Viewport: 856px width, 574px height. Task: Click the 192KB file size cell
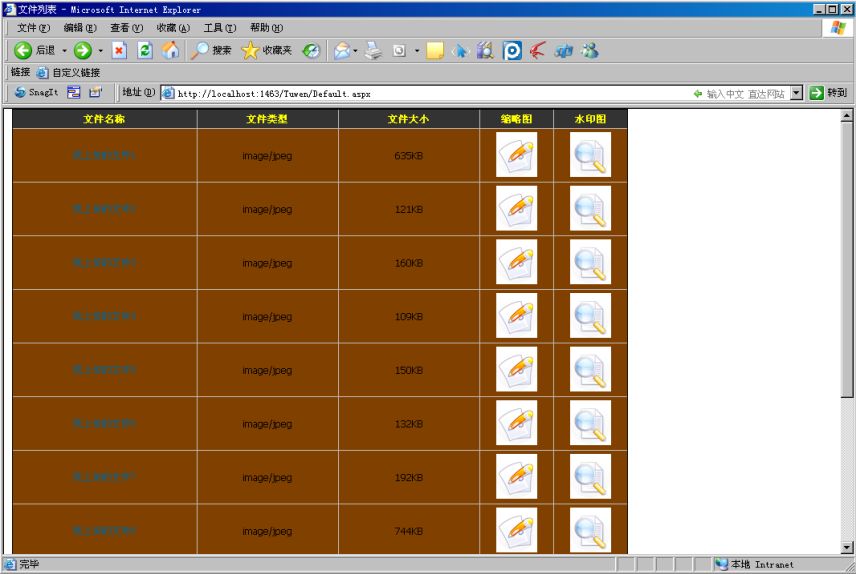(408, 477)
